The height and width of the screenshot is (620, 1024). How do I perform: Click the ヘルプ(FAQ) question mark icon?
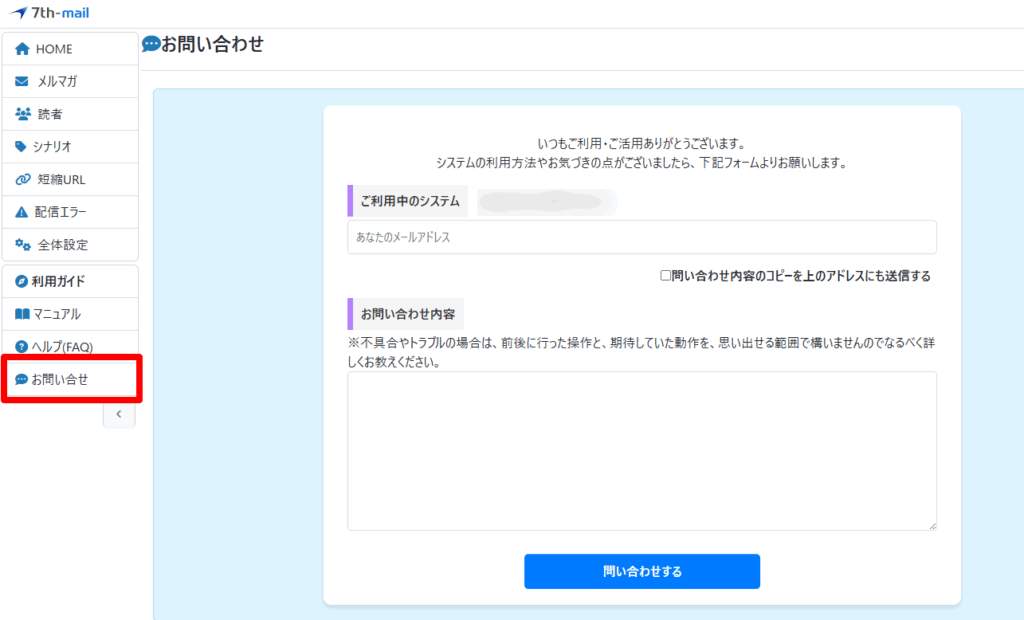click(x=22, y=347)
